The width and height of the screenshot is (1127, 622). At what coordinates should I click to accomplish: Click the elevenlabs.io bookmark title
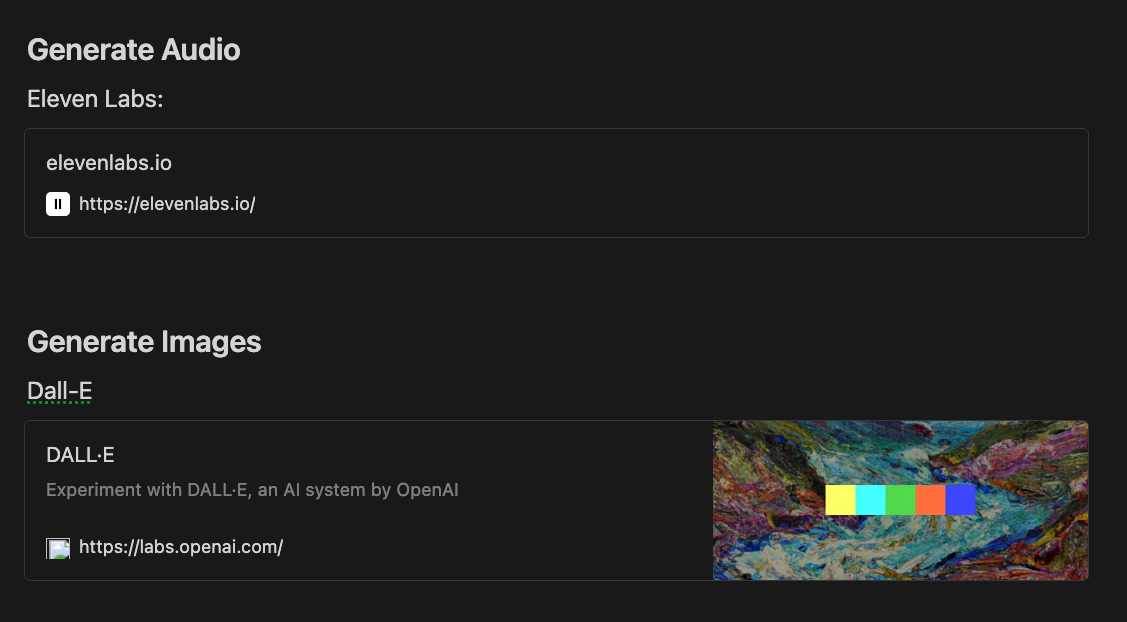[102, 162]
